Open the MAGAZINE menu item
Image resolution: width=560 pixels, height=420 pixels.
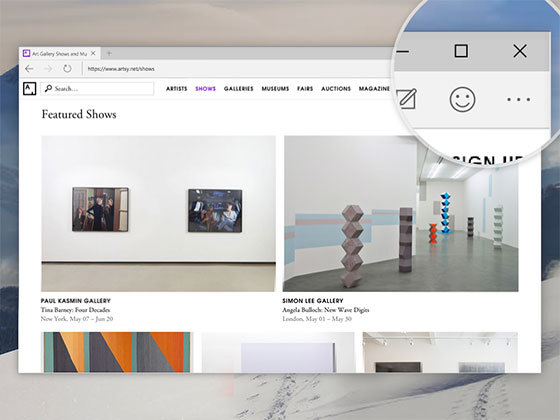coord(374,89)
